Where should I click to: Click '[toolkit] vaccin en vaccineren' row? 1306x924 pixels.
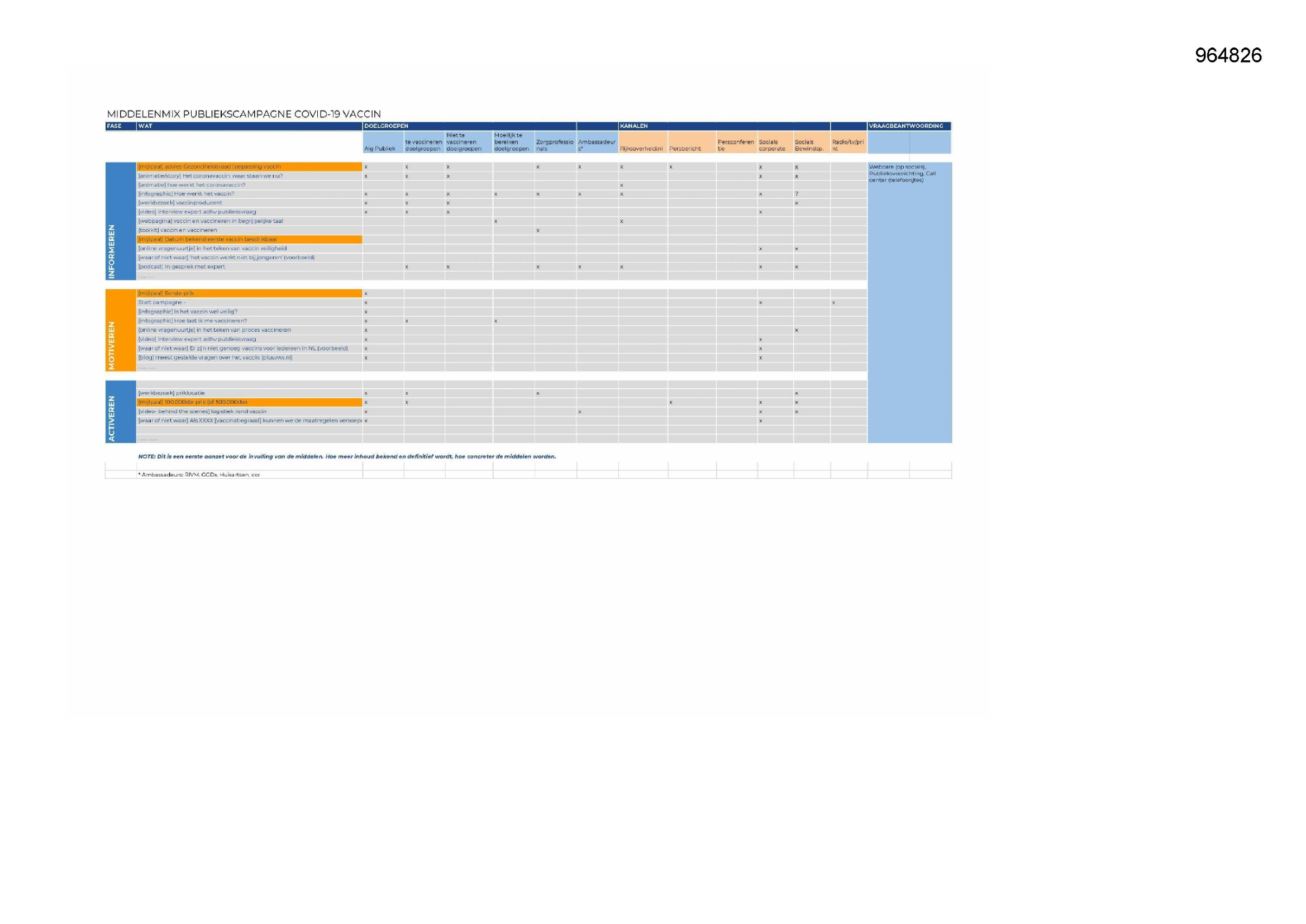coord(249,230)
